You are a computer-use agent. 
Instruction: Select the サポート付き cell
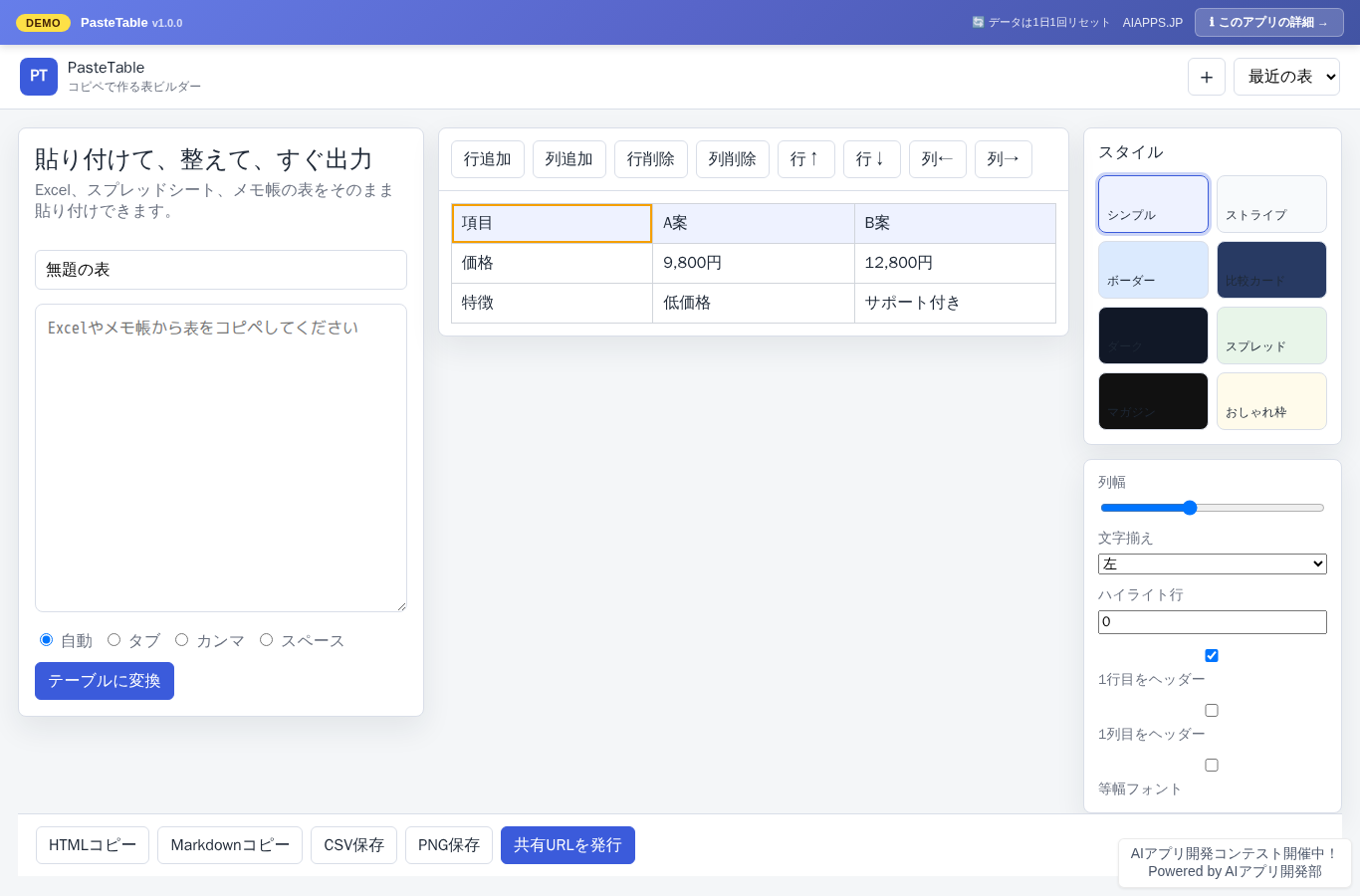955,303
